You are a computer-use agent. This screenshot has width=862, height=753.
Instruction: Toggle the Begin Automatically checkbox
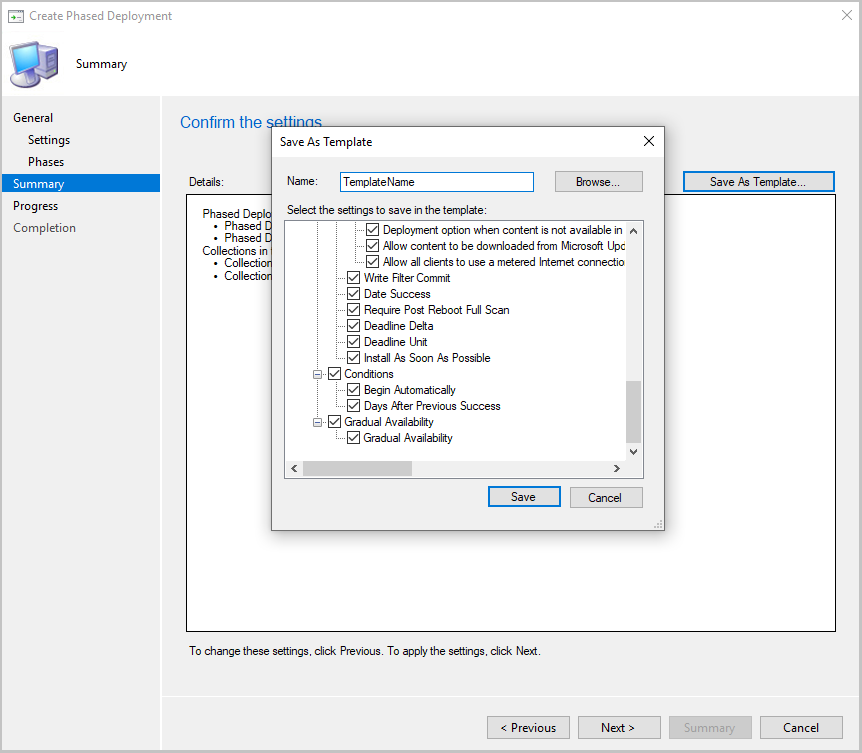point(353,390)
